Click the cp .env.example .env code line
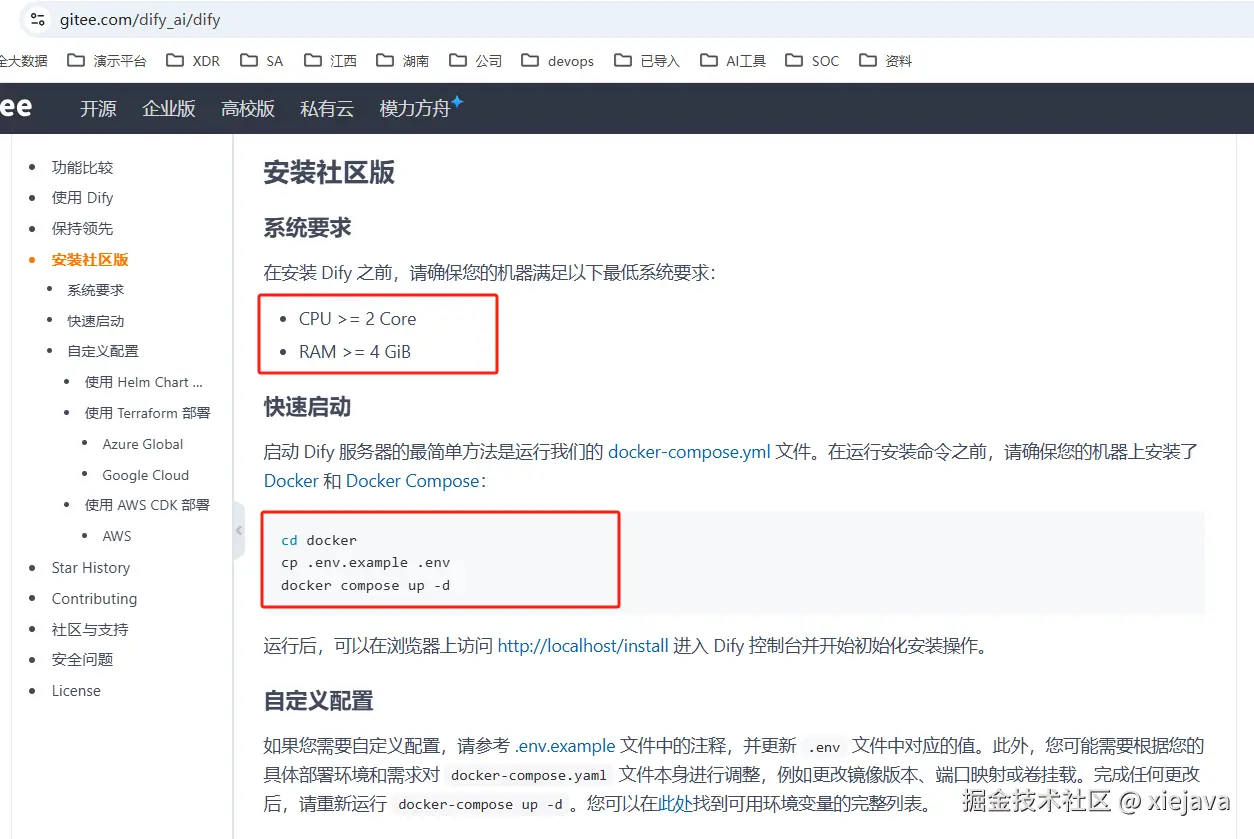Viewport: 1254px width, 839px height. [x=366, y=562]
